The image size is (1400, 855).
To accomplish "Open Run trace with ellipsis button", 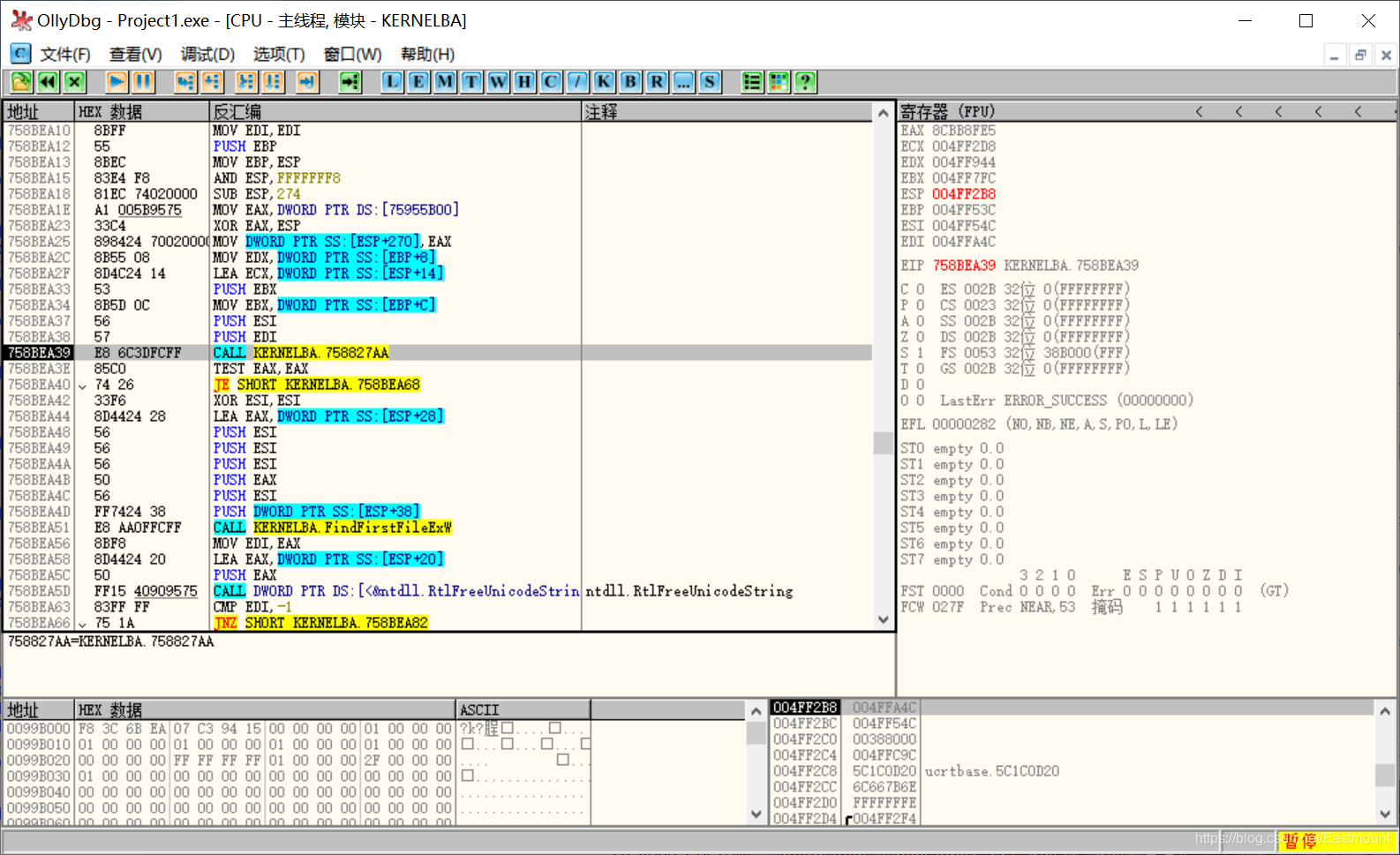I will [683, 82].
